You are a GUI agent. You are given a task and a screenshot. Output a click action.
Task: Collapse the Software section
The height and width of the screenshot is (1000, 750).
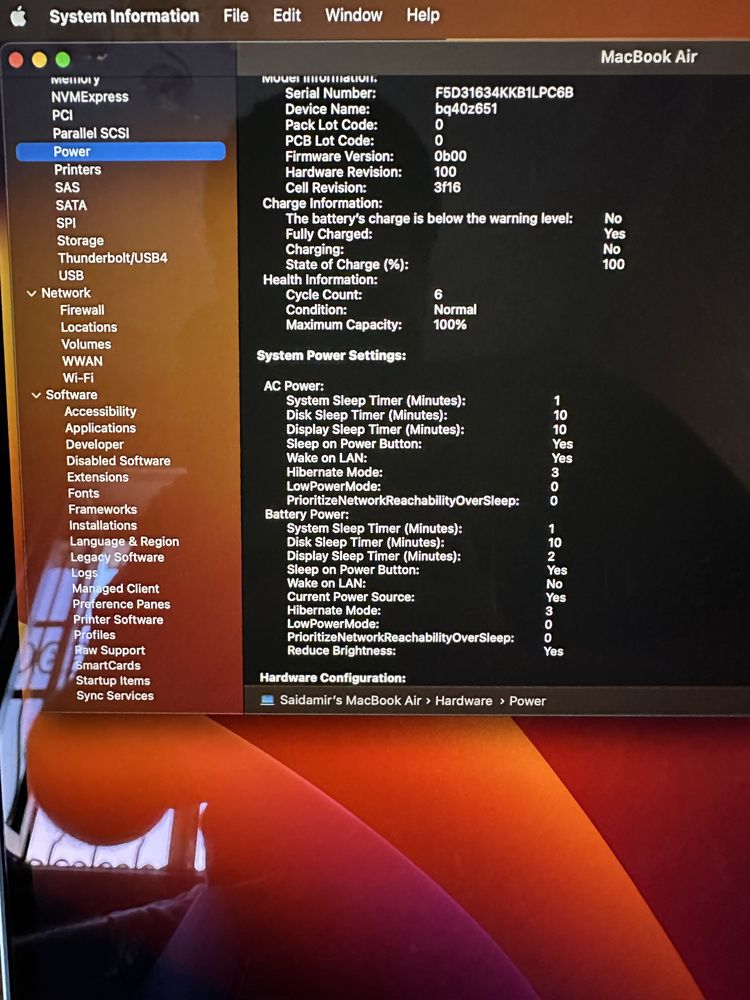[36, 395]
